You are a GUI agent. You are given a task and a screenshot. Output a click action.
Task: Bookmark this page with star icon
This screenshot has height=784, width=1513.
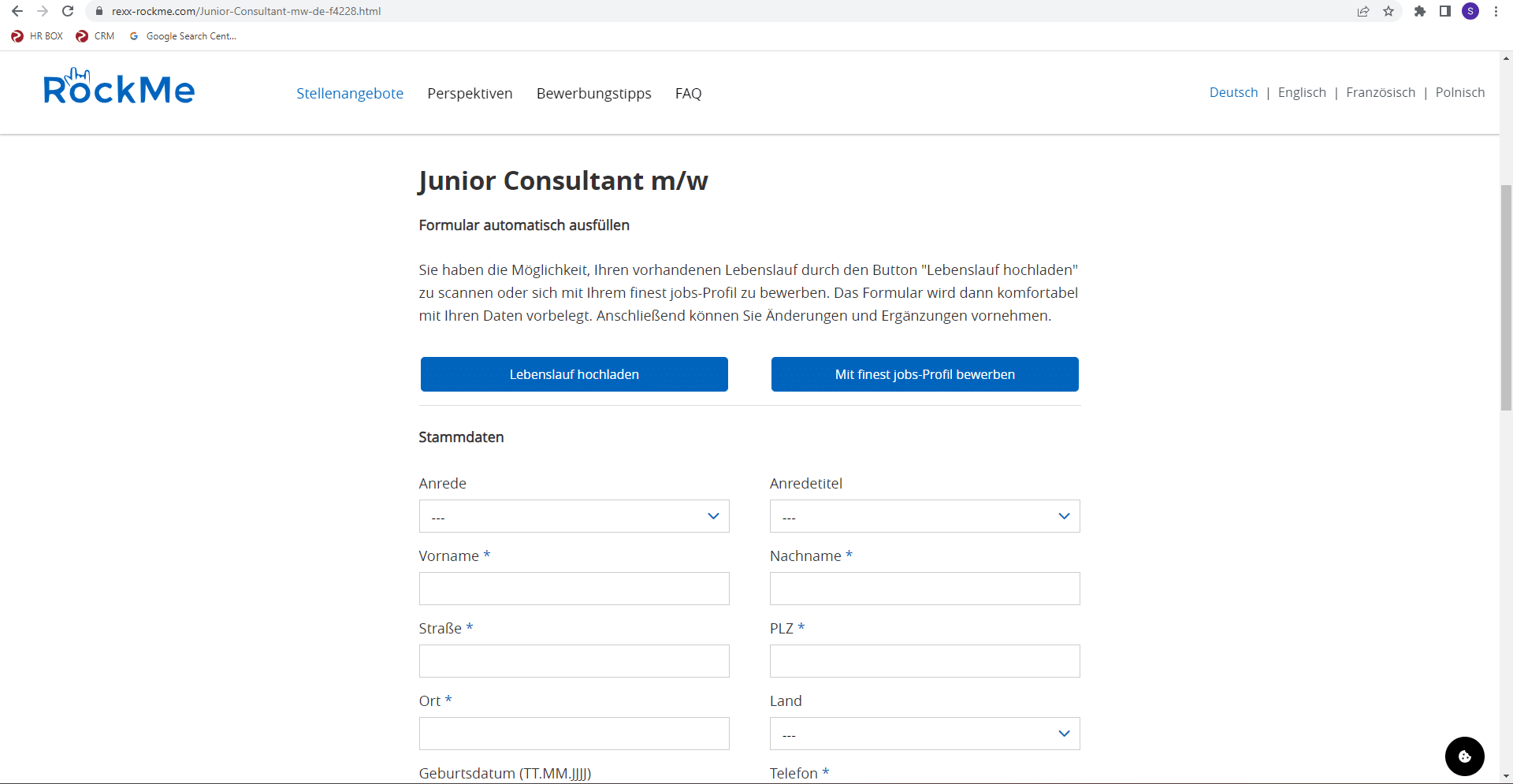[1388, 11]
